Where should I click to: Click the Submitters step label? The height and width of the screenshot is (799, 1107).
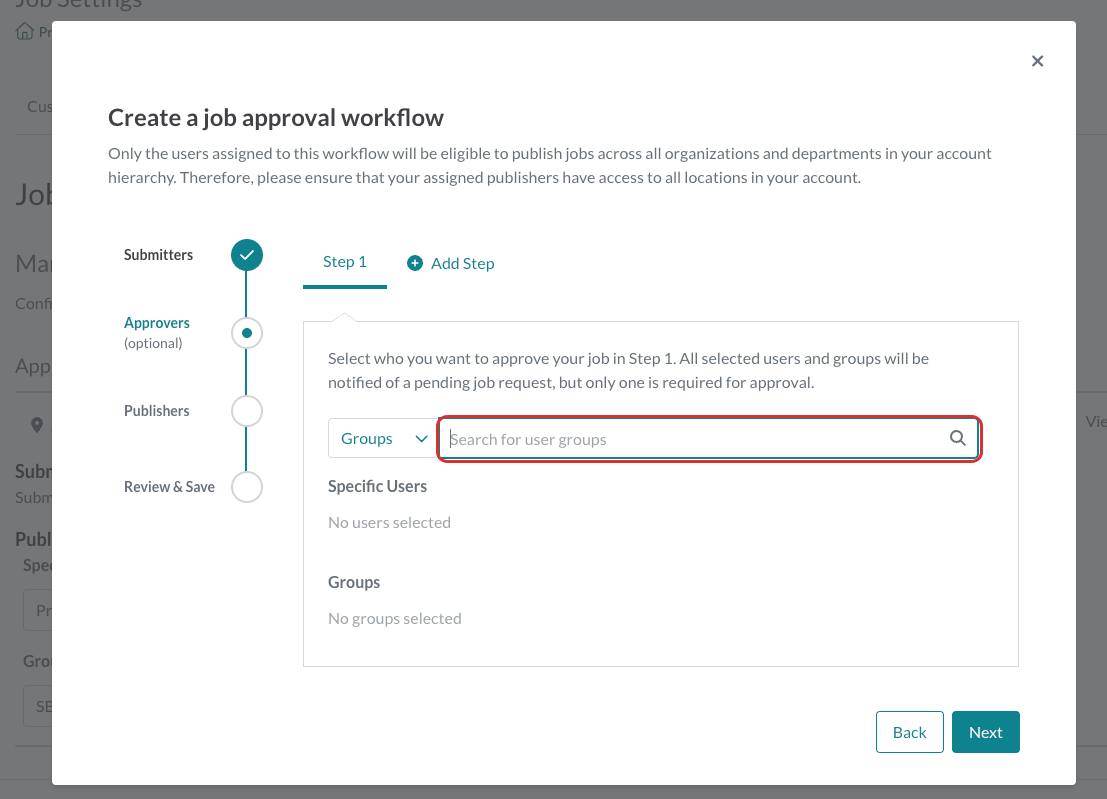coord(158,255)
